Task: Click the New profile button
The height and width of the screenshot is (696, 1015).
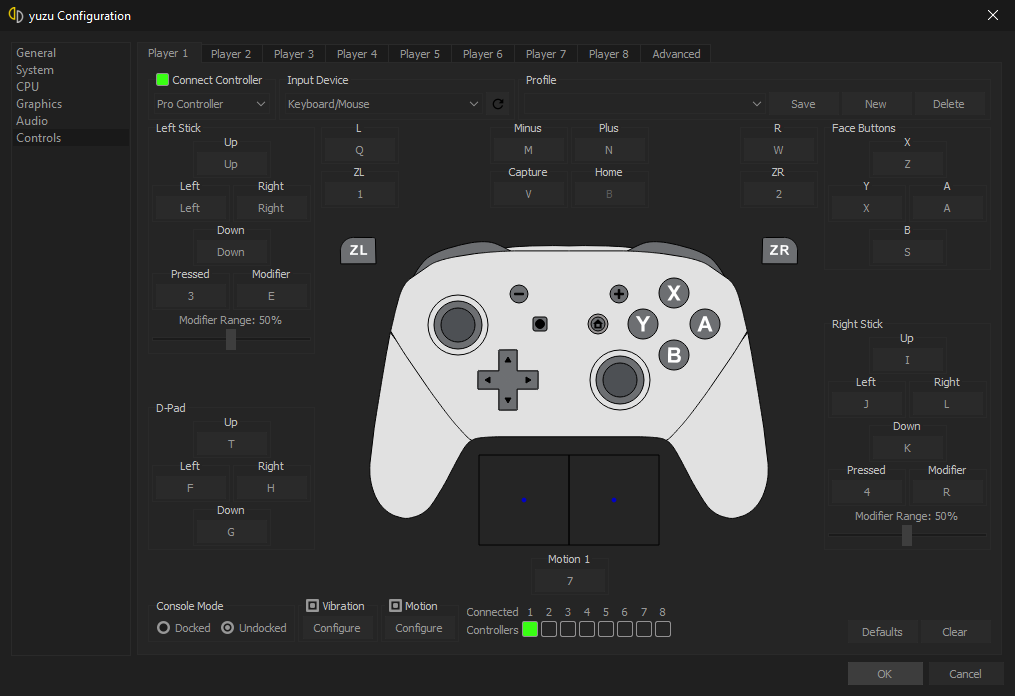Action: (x=875, y=104)
